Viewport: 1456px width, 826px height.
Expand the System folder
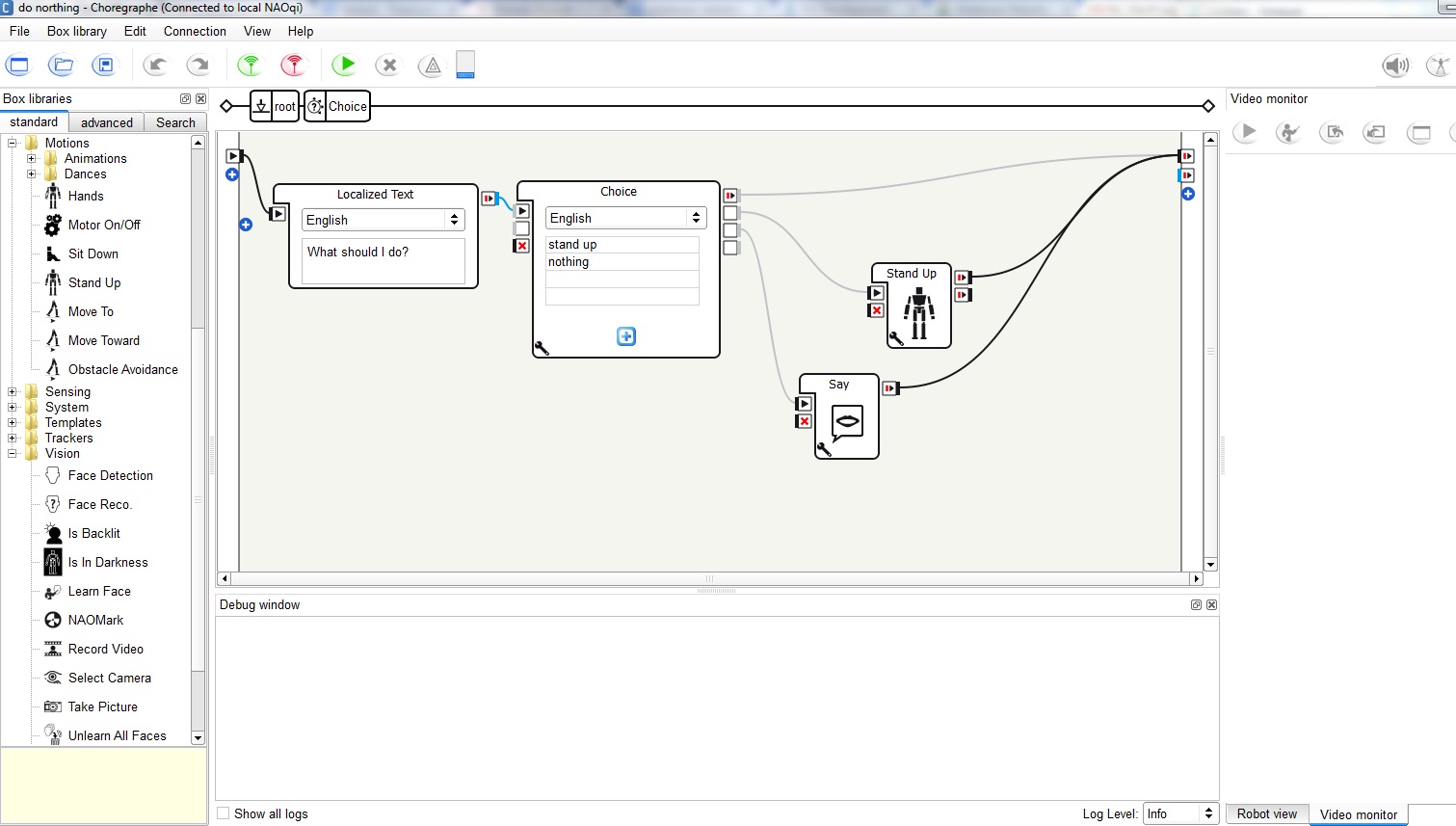(x=13, y=407)
